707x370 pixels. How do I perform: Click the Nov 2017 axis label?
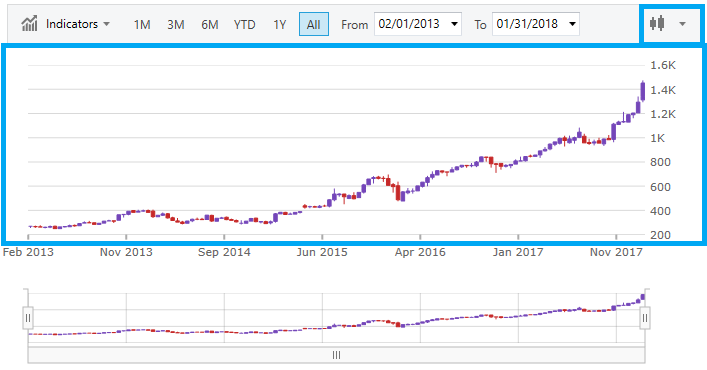(x=616, y=252)
